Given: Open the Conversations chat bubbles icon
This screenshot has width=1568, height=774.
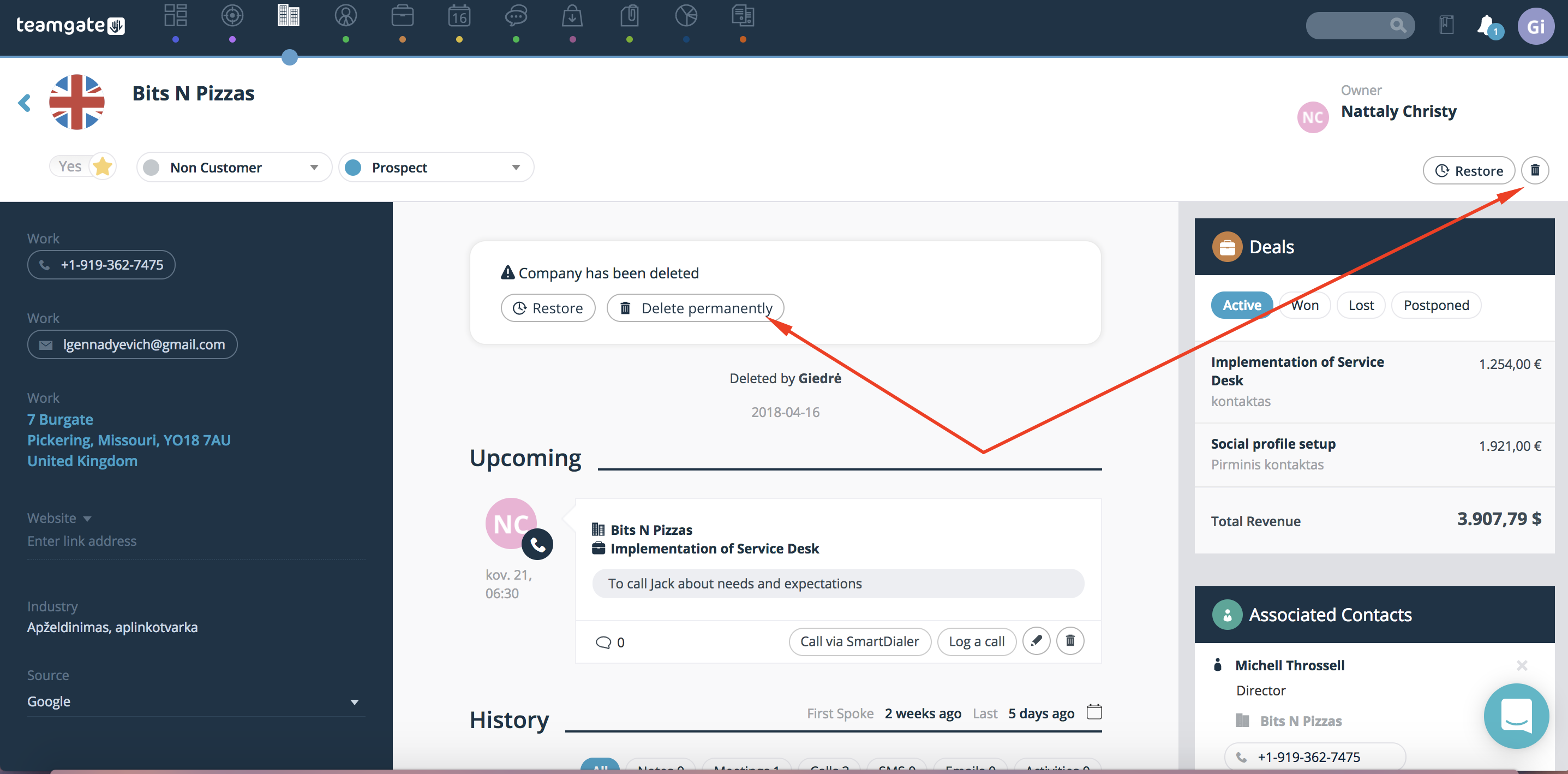Looking at the screenshot, I should click(x=516, y=16).
